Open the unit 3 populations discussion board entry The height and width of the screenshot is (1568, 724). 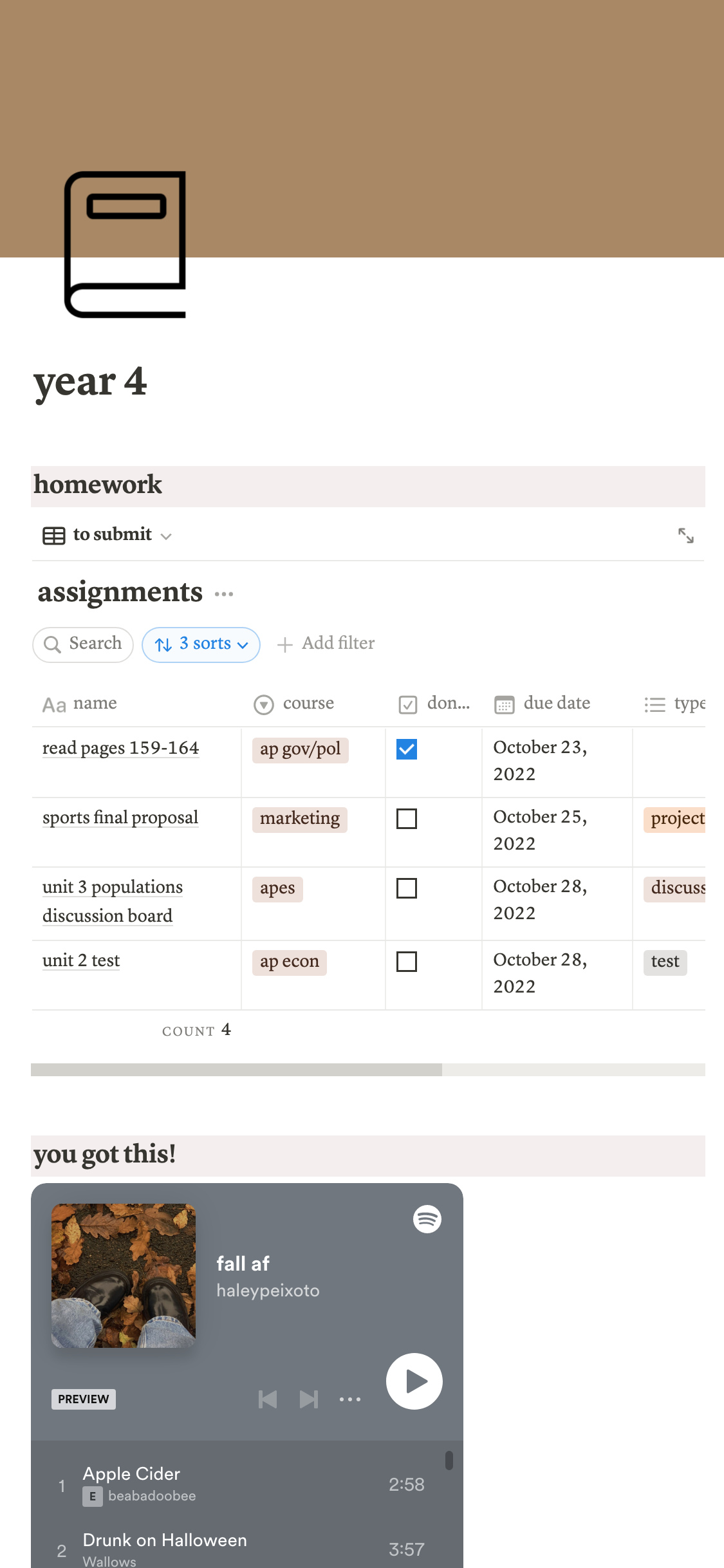pos(113,901)
